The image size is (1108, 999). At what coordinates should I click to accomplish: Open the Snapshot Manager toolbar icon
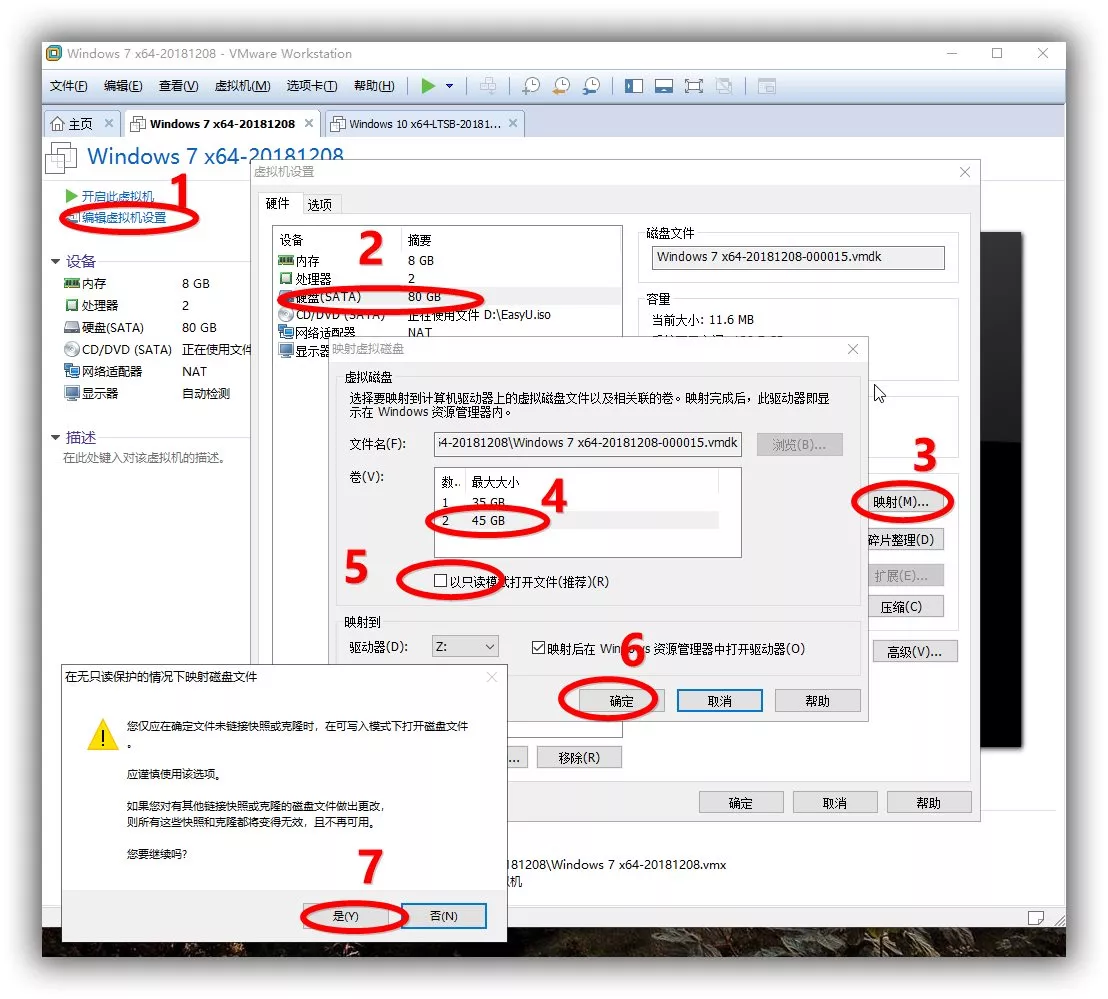click(591, 86)
